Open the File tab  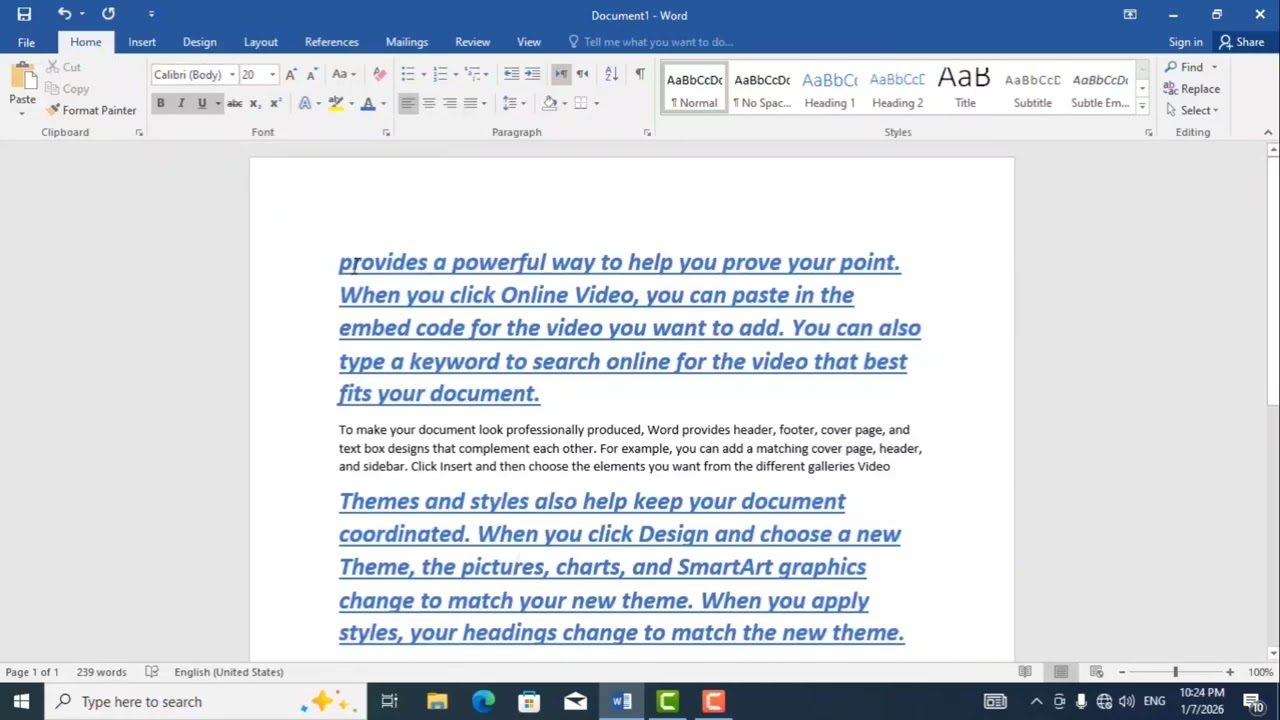[26, 42]
